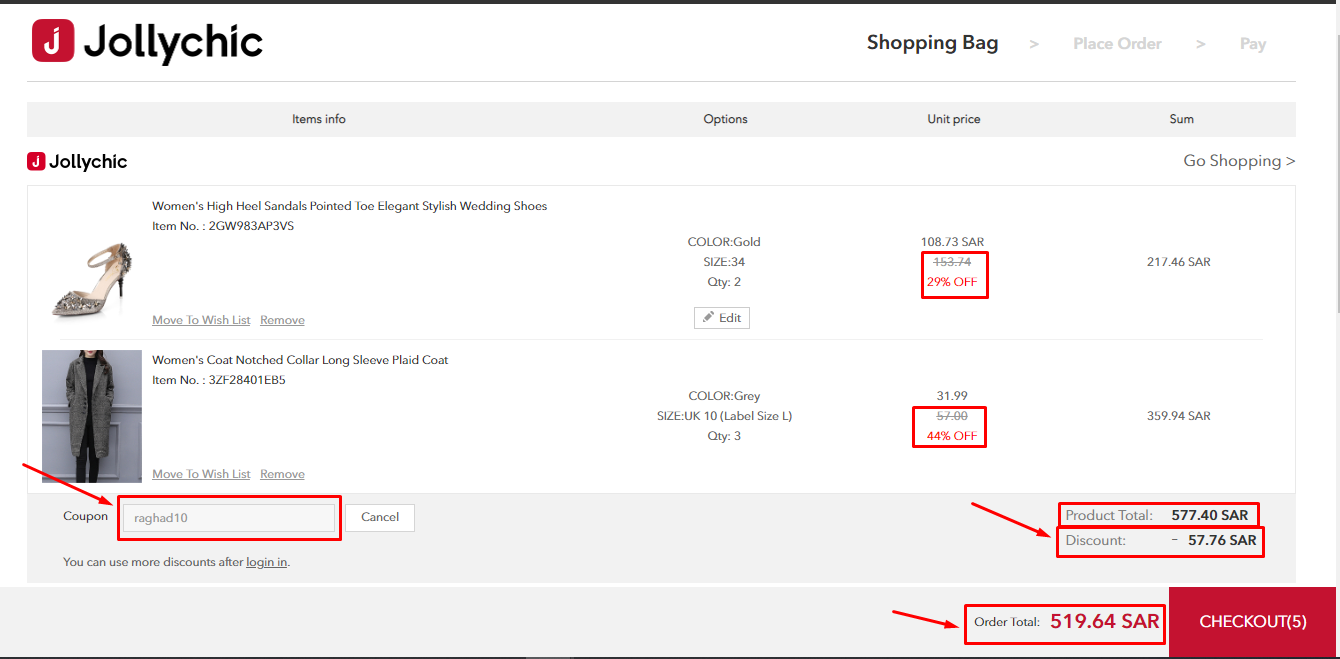This screenshot has height=659, width=1340.
Task: Click the Qty: 3 text for the coat
Action: tap(724, 436)
